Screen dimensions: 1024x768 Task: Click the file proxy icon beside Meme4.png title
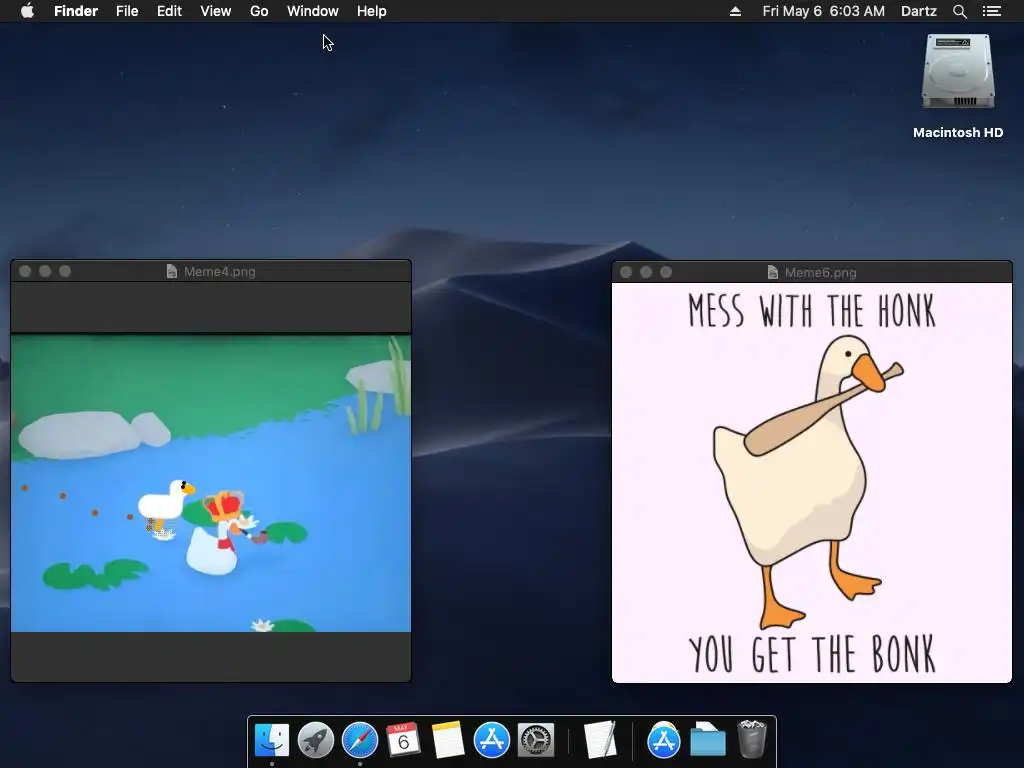pyautogui.click(x=172, y=271)
